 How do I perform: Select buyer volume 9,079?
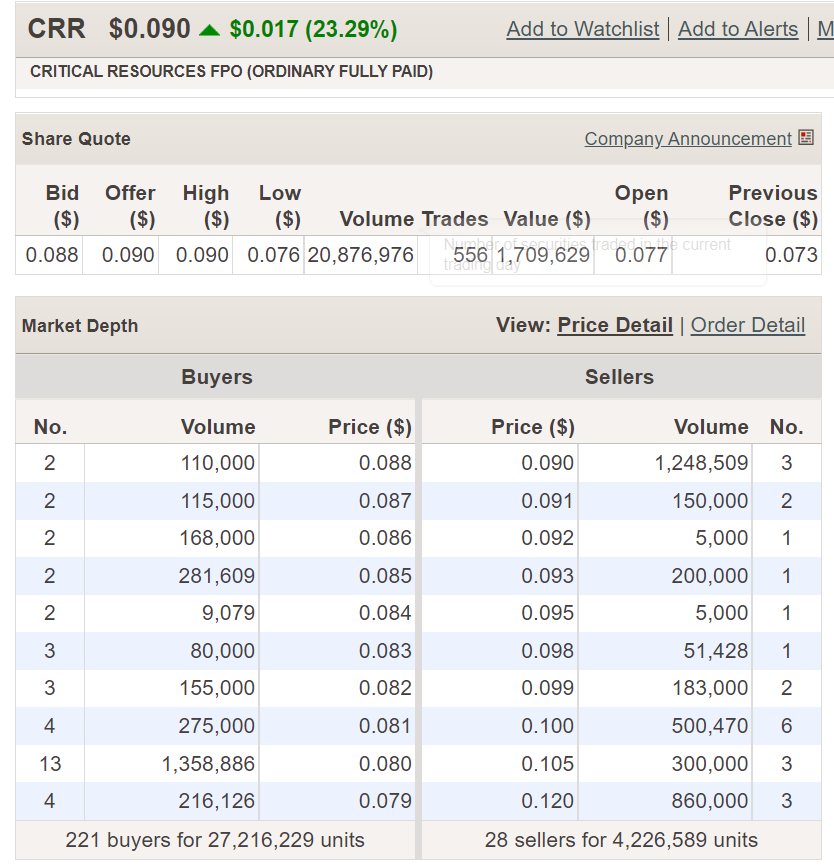point(228,613)
